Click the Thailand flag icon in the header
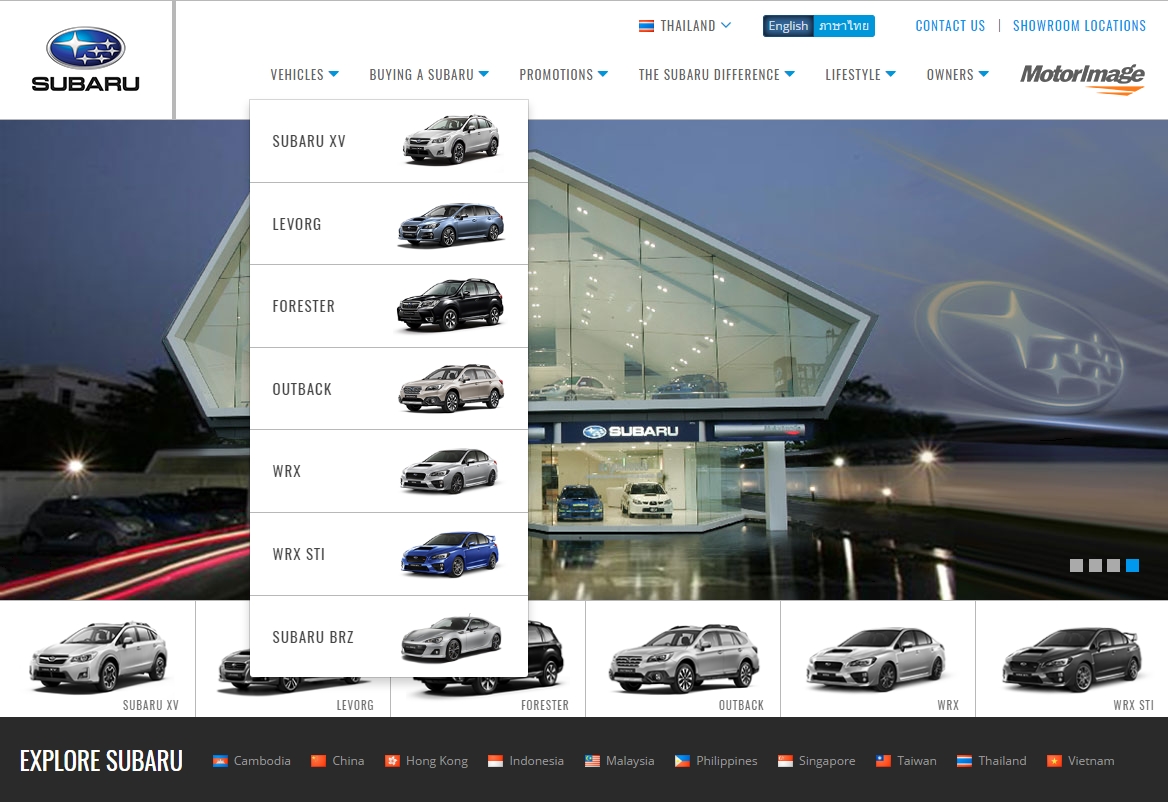Screen dimensions: 1168x802 pyautogui.click(x=646, y=26)
